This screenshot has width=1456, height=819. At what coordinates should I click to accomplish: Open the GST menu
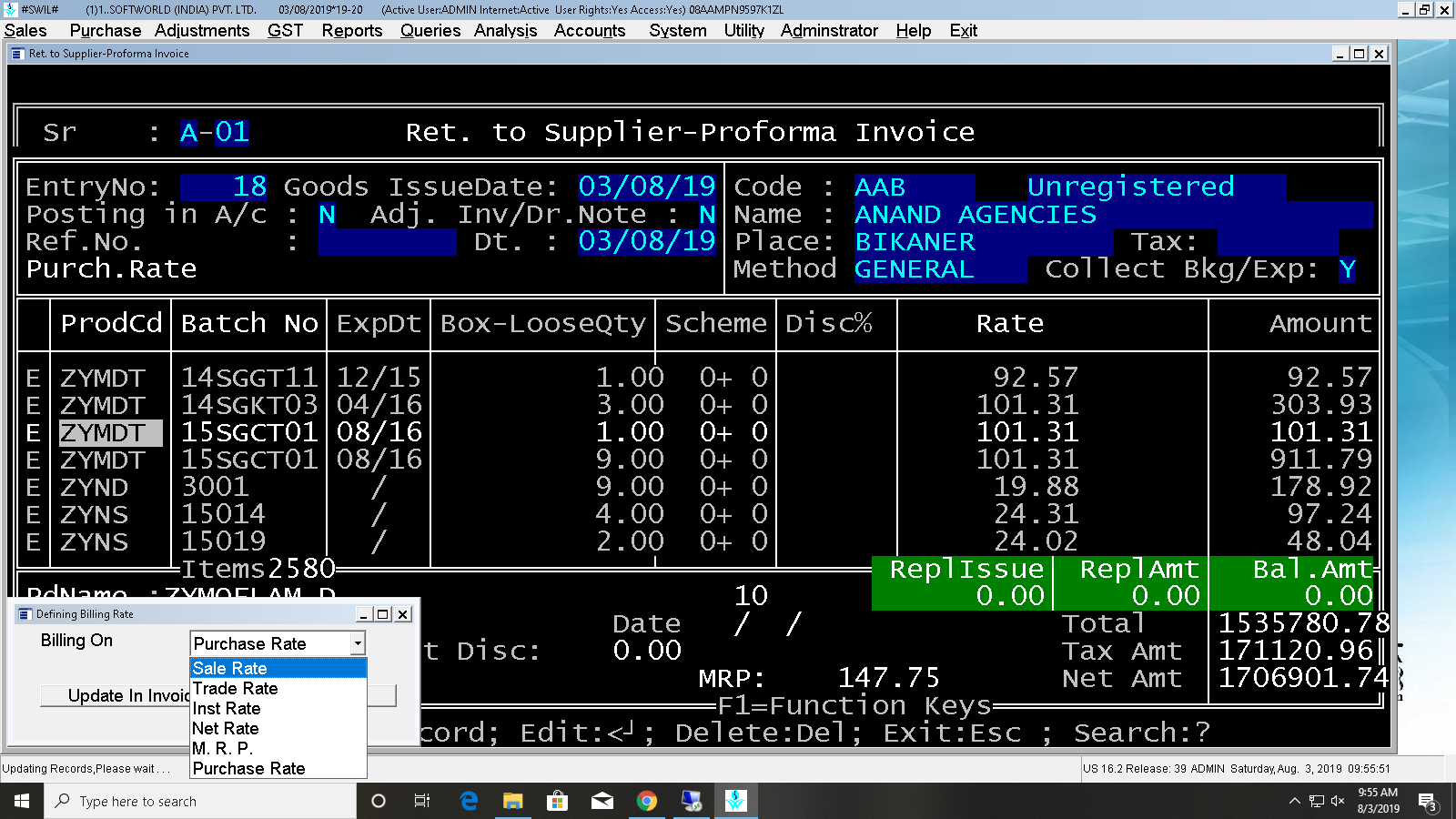[285, 30]
